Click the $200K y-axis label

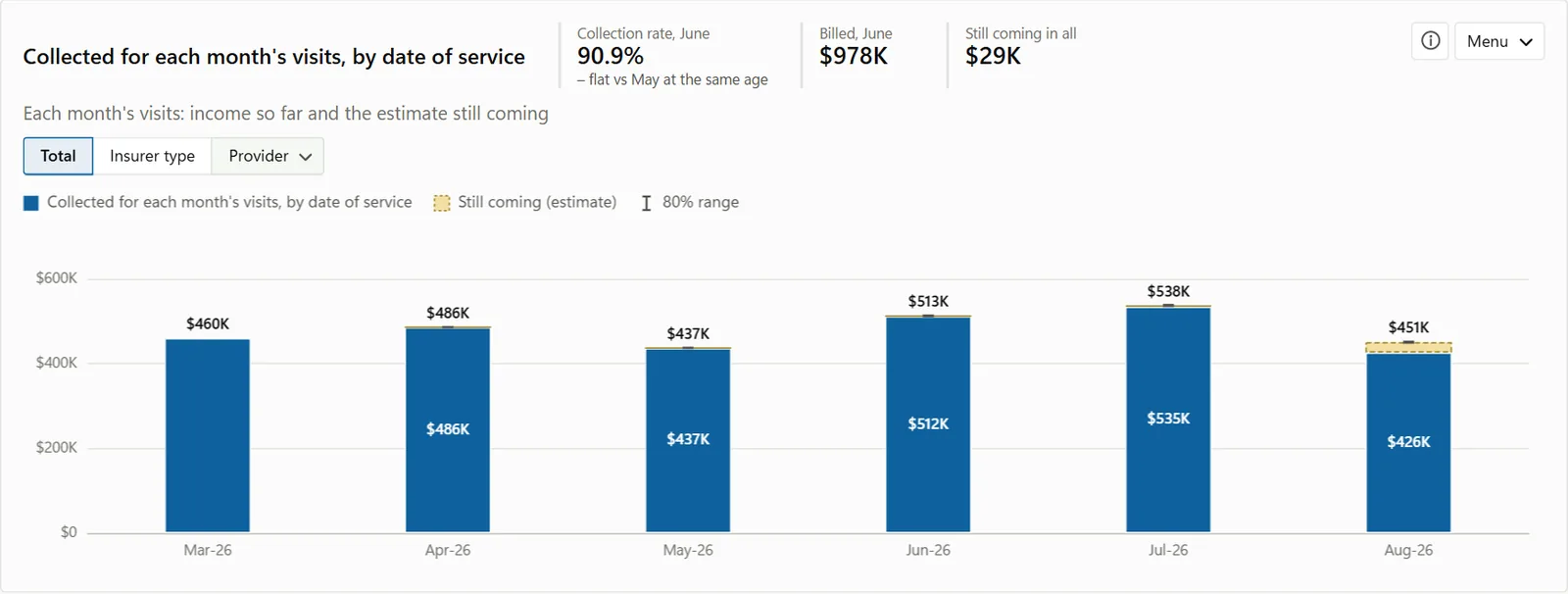click(57, 448)
